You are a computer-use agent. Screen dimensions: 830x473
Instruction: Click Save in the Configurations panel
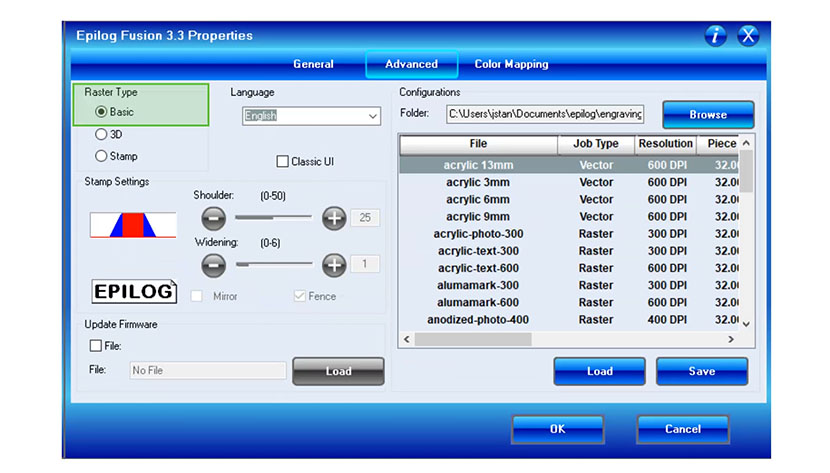[x=701, y=371]
